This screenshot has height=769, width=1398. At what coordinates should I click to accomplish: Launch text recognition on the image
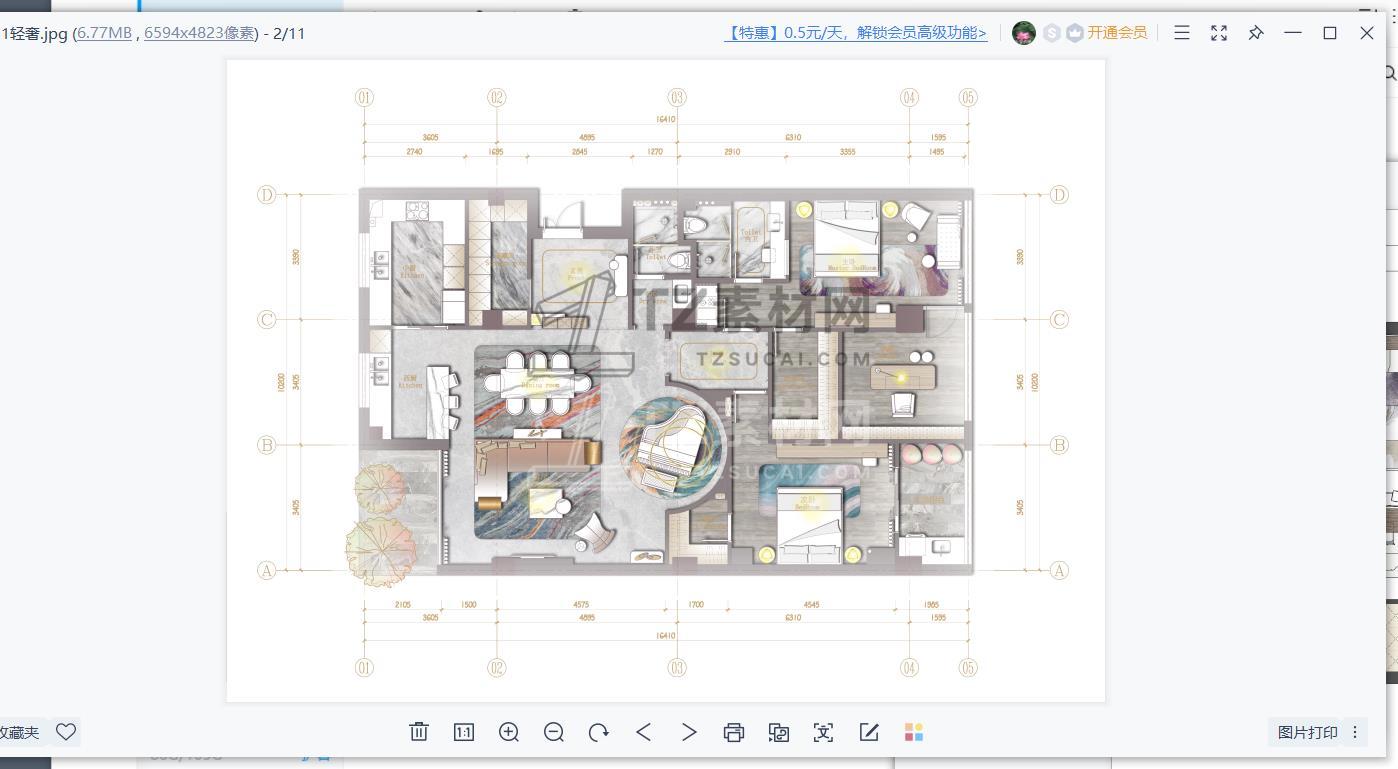click(x=823, y=732)
